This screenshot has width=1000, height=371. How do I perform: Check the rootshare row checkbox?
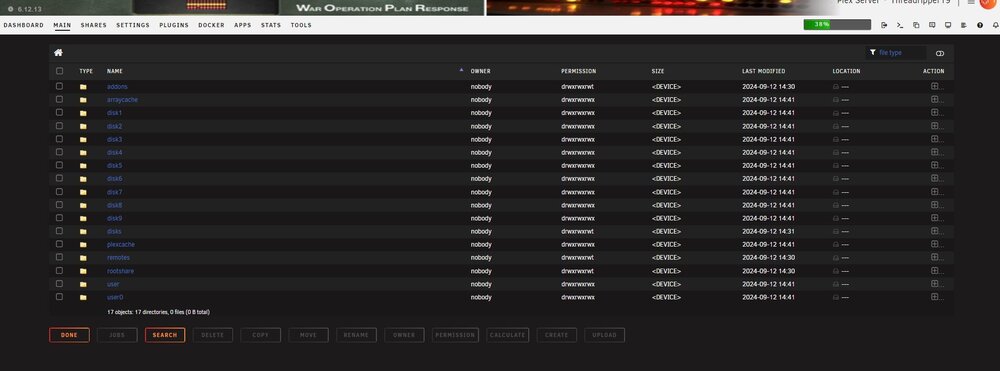[59, 270]
